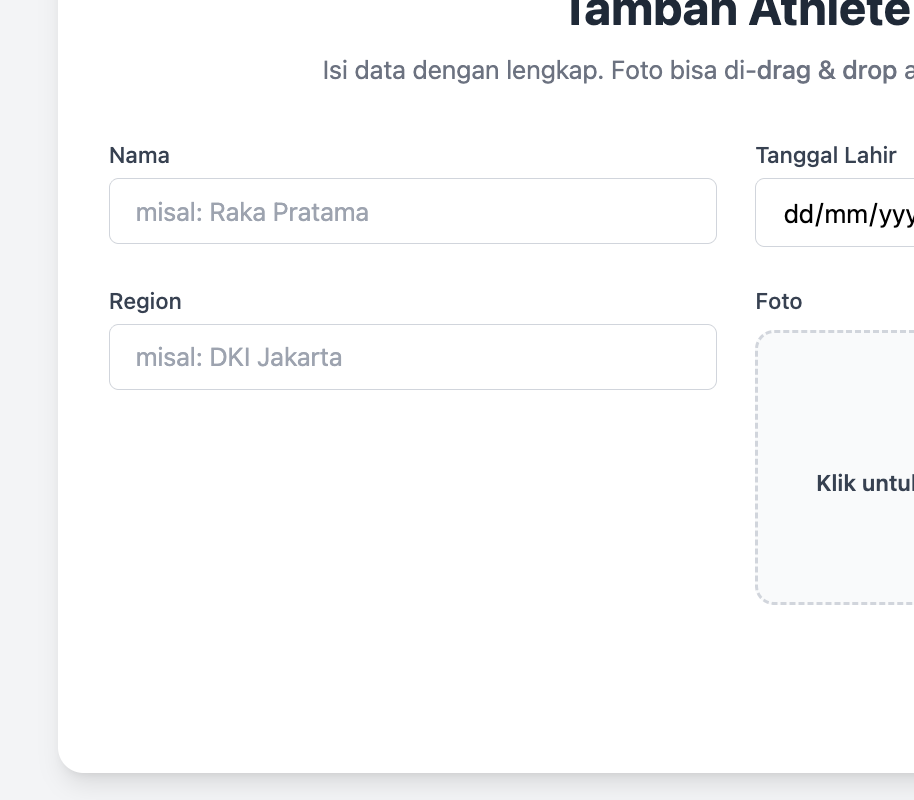Image resolution: width=914 pixels, height=800 pixels.
Task: Click the Nama input field
Action: click(x=413, y=211)
